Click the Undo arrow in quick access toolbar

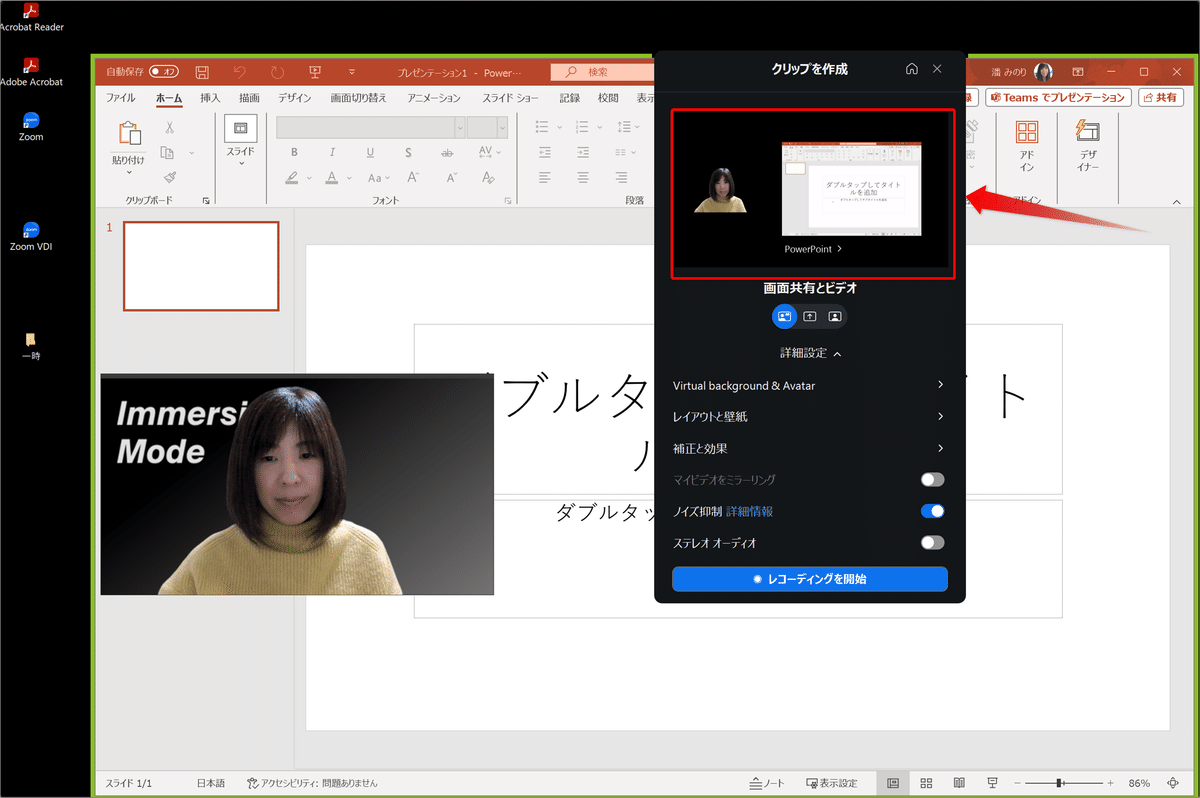pyautogui.click(x=240, y=72)
